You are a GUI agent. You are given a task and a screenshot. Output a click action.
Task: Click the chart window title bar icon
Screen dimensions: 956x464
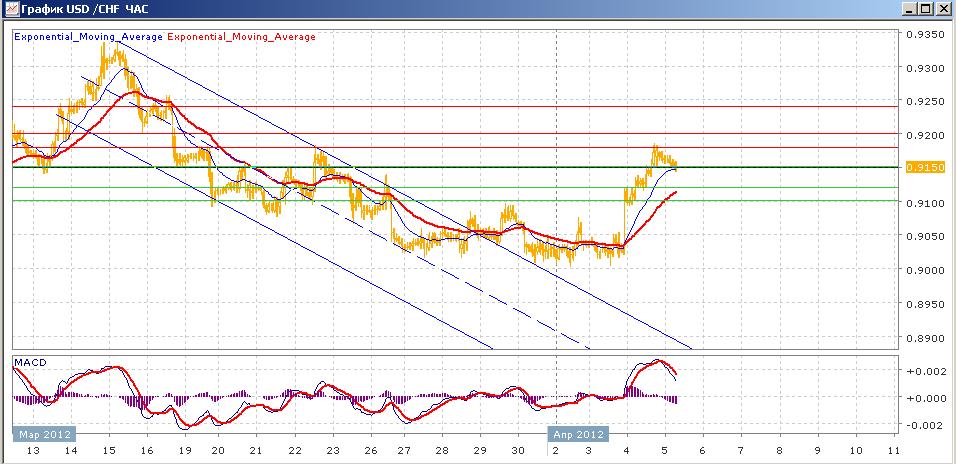tap(12, 9)
